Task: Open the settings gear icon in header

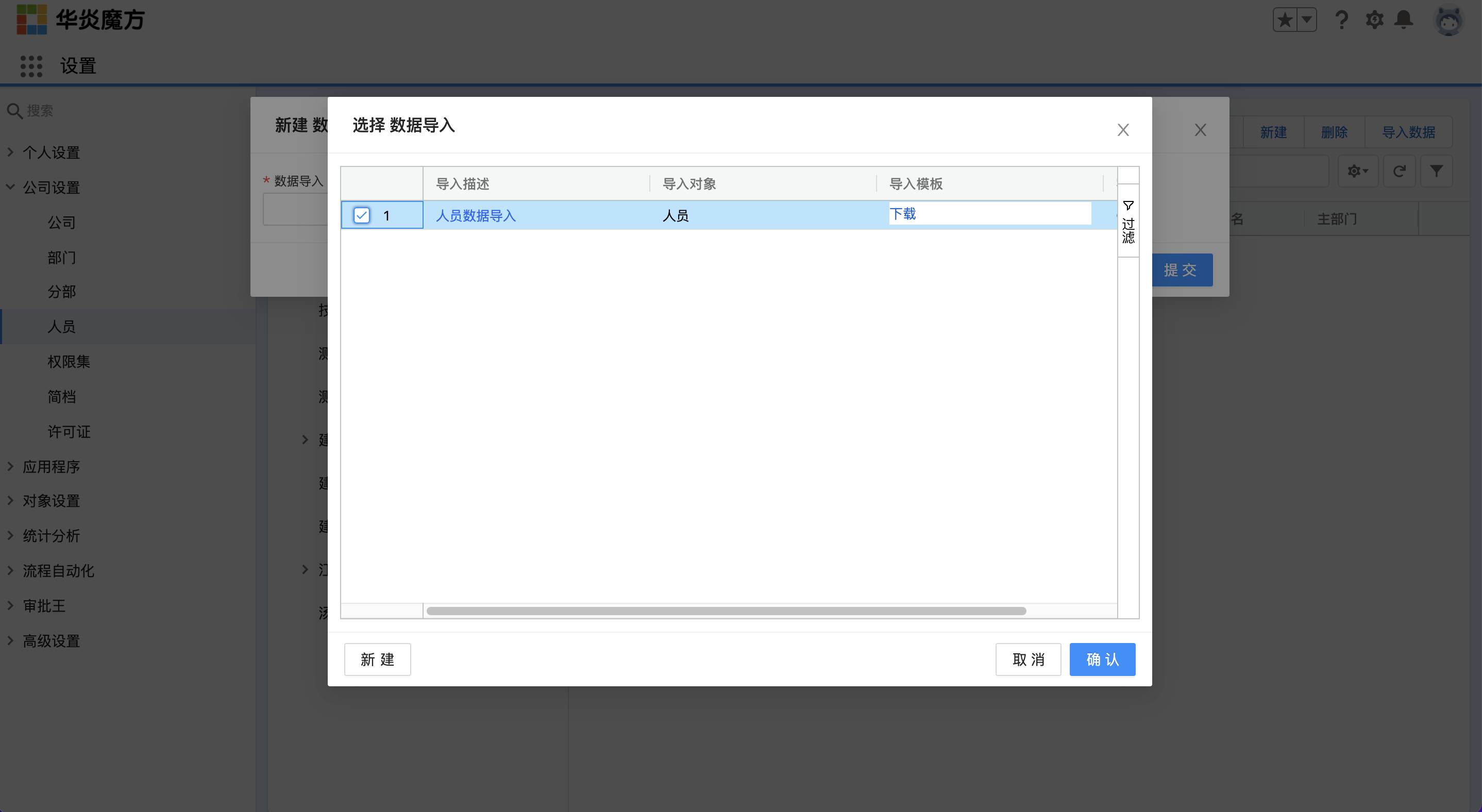Action: (x=1374, y=20)
